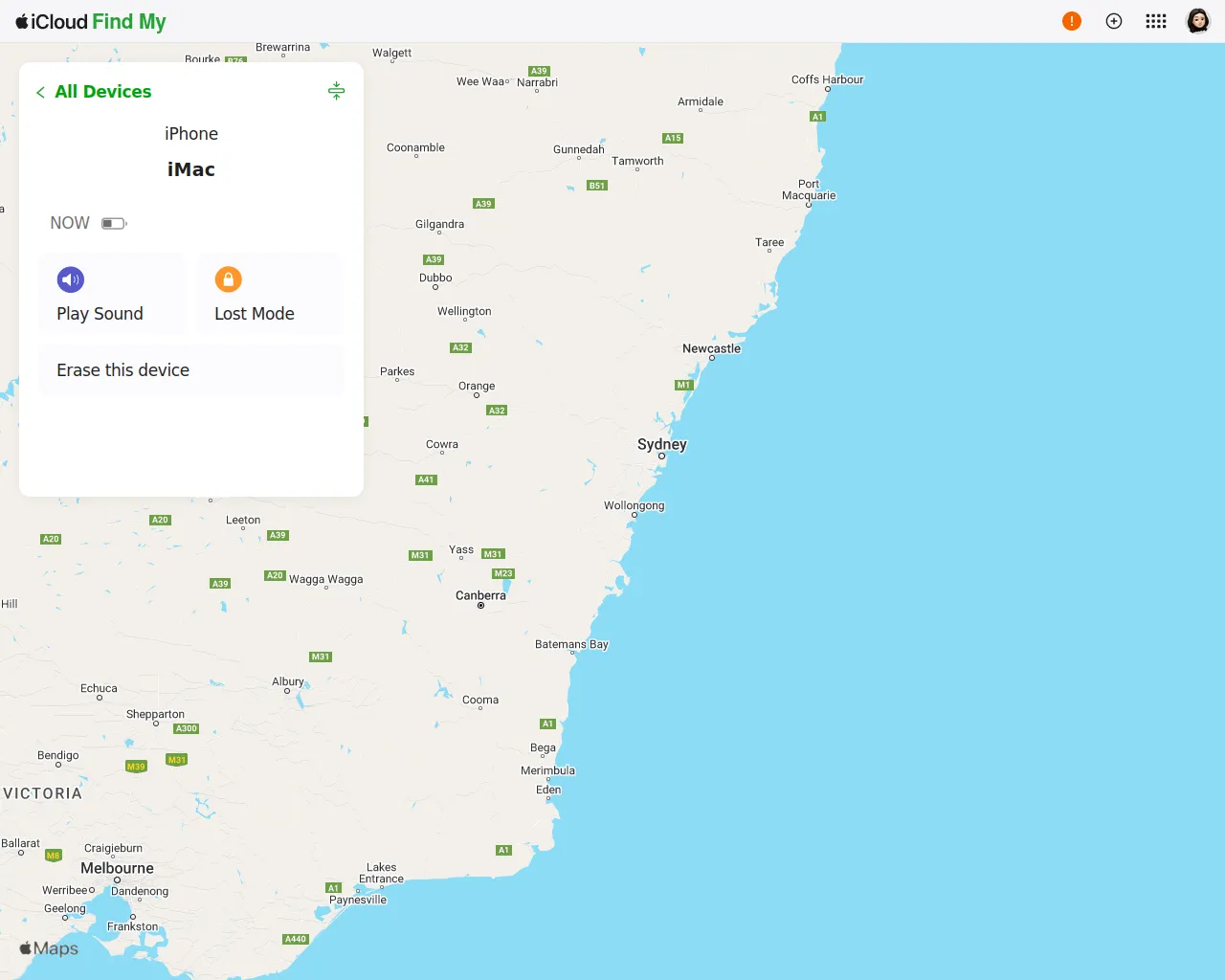Click the Geelong label on map

65,908
